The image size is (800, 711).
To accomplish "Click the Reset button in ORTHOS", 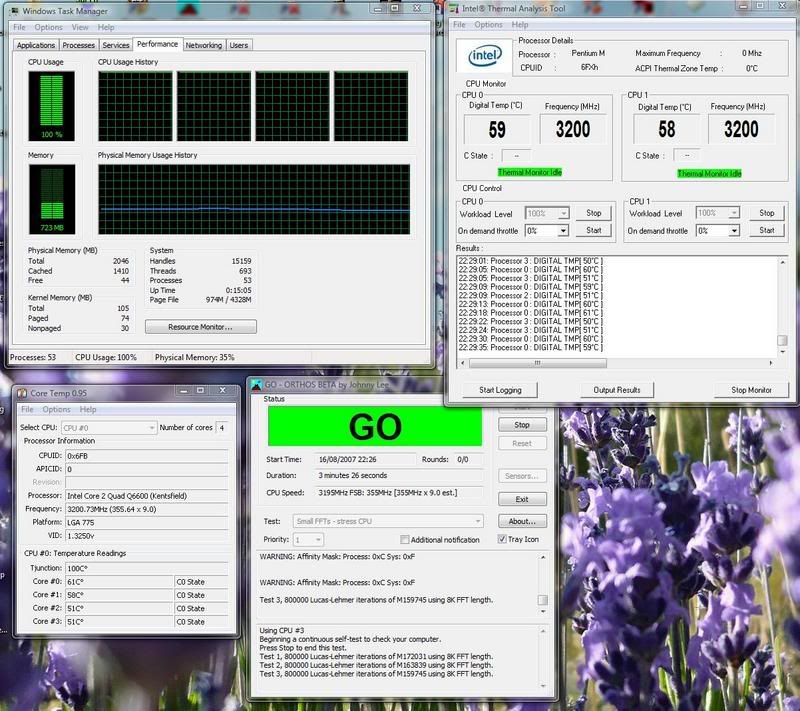I will 522,444.
